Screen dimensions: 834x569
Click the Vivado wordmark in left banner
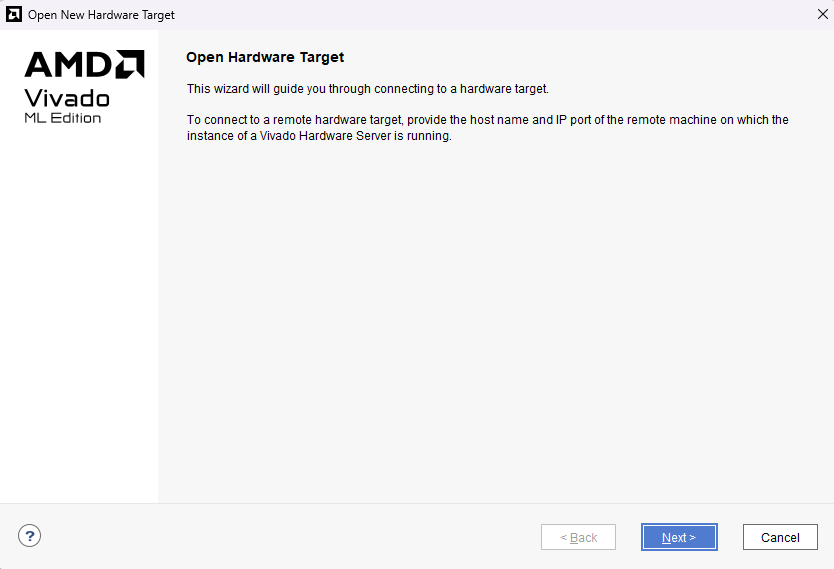coord(66,98)
